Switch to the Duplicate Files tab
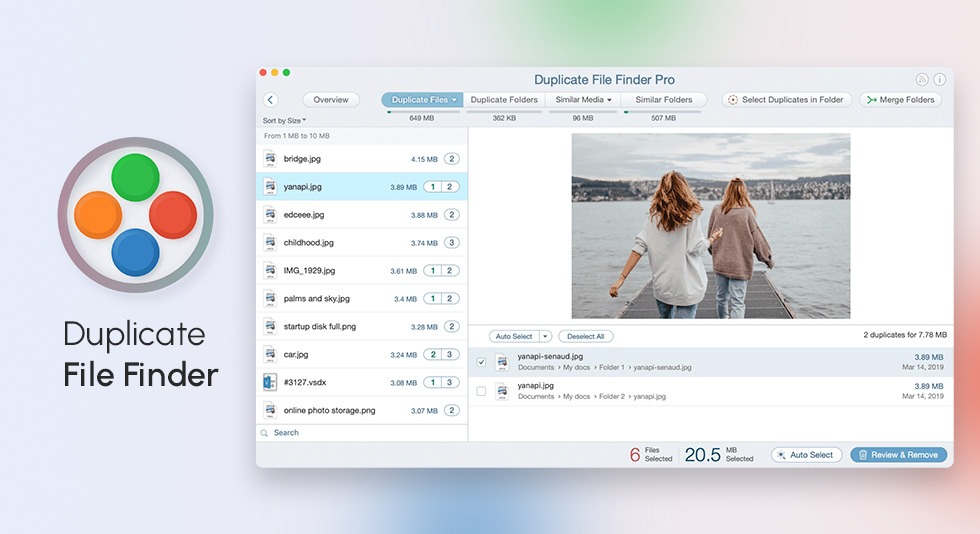980x534 pixels. 422,99
